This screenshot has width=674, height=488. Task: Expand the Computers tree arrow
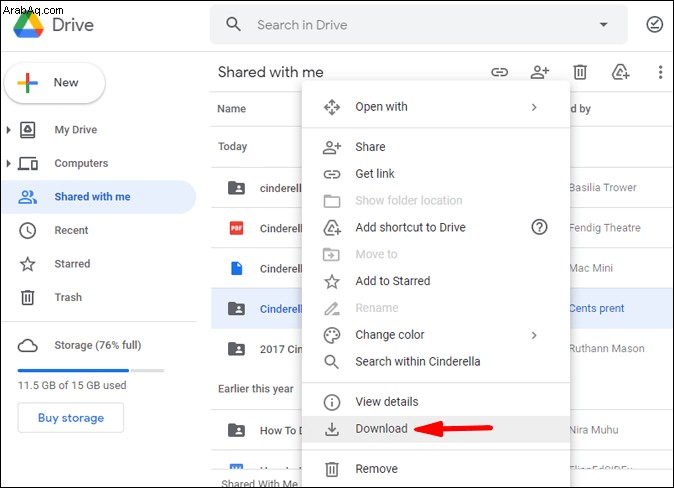coord(8,163)
